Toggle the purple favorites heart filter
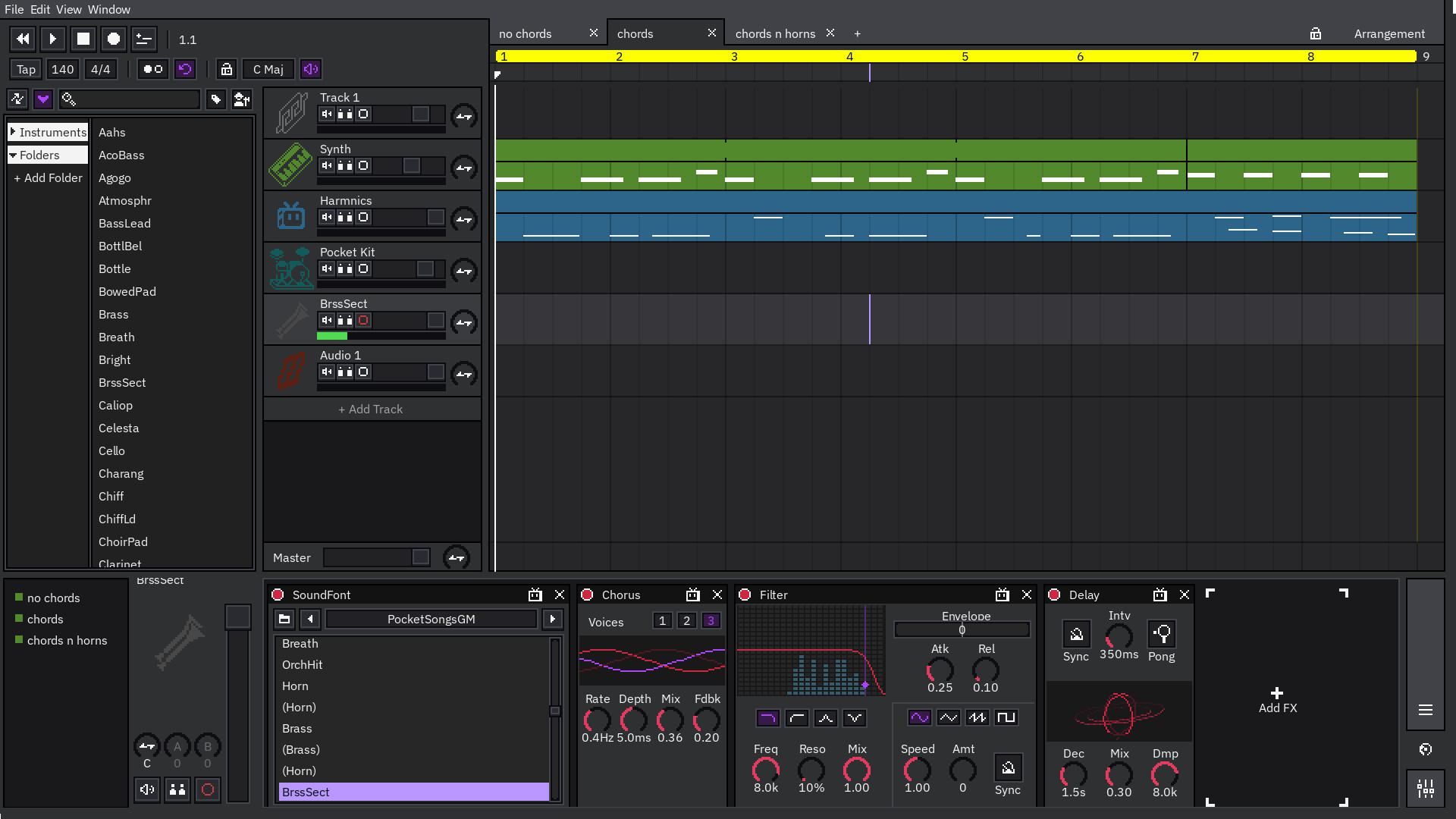1456x819 pixels. point(42,99)
